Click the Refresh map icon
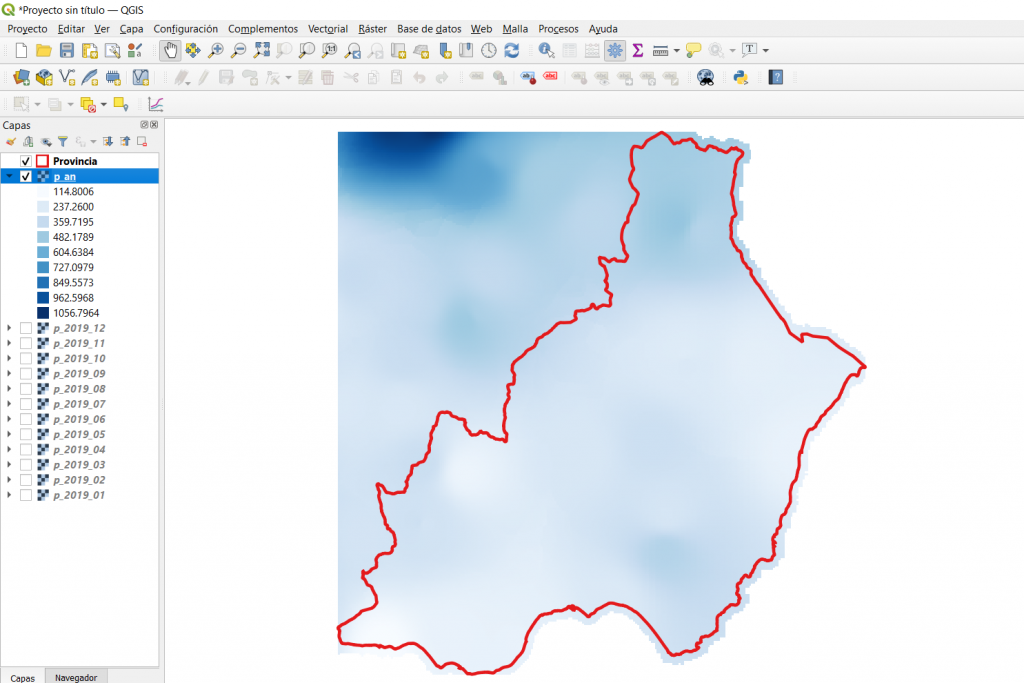 [512, 50]
